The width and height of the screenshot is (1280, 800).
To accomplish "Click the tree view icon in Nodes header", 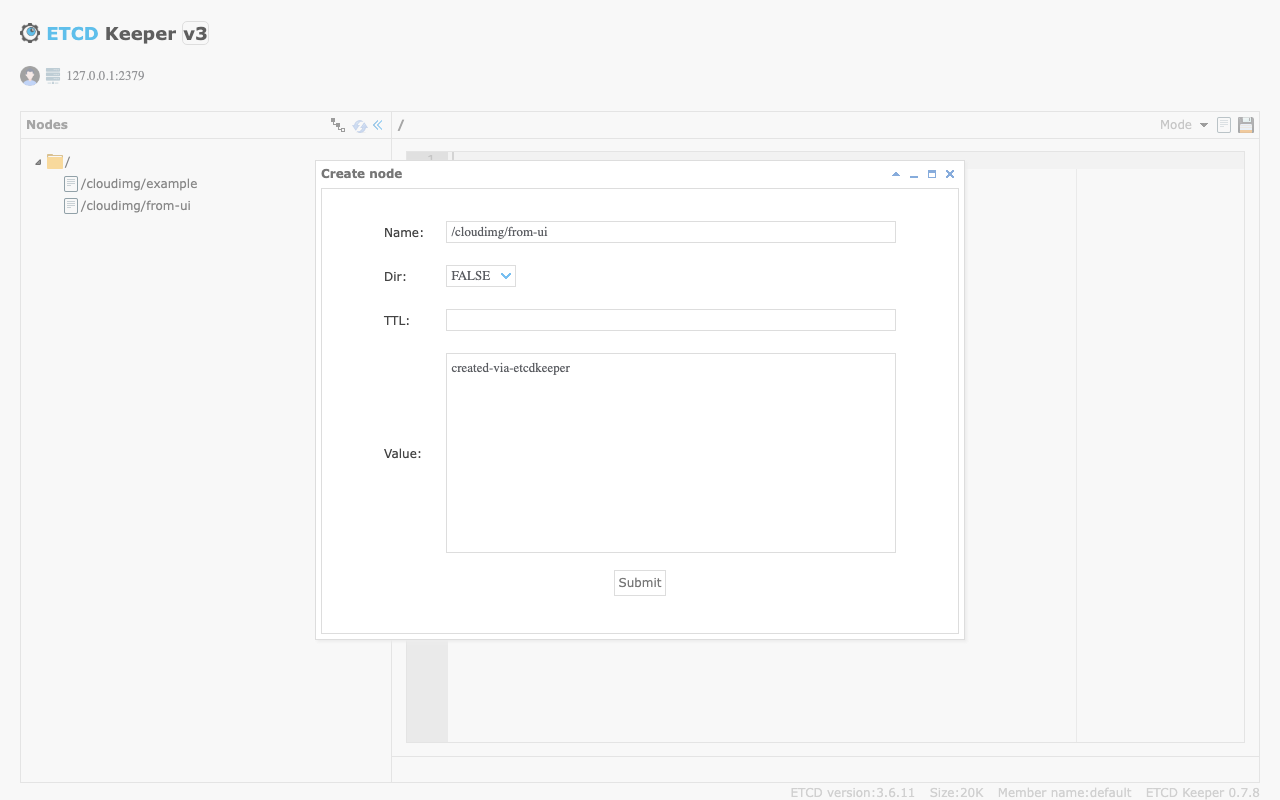I will tap(338, 125).
